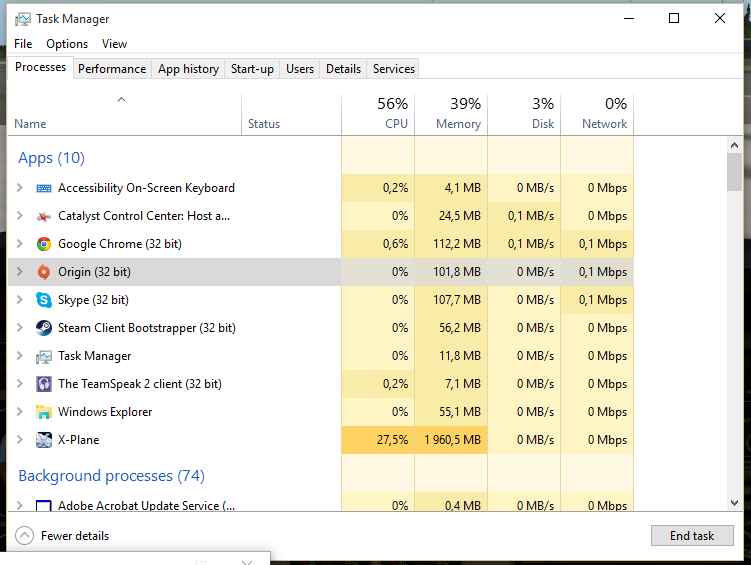Select the Apps (10) group heading

[x=51, y=158]
